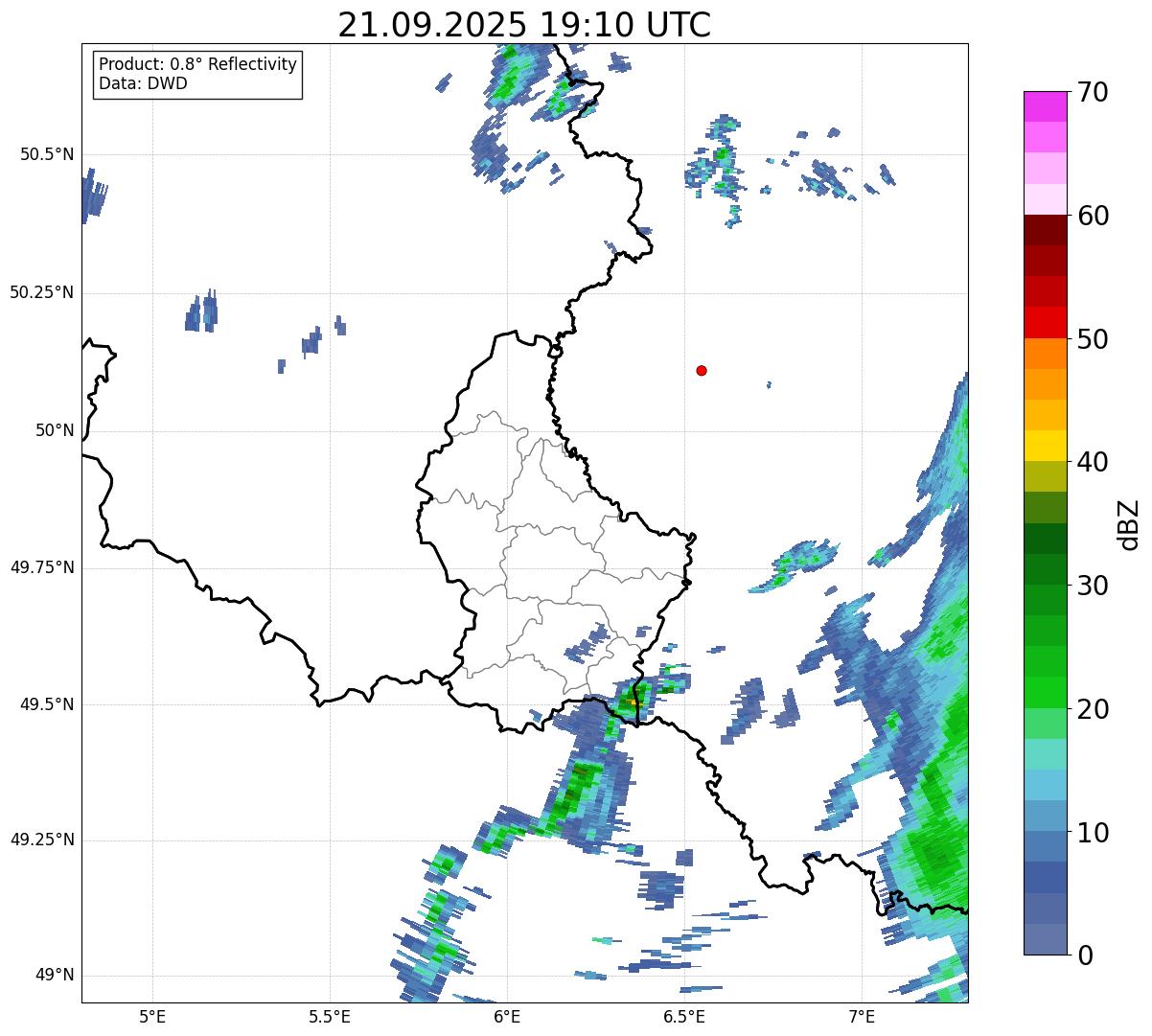1152x1036 pixels.
Task: Click the title '21.09.2025 19:10 UTC'
Action: (524, 25)
